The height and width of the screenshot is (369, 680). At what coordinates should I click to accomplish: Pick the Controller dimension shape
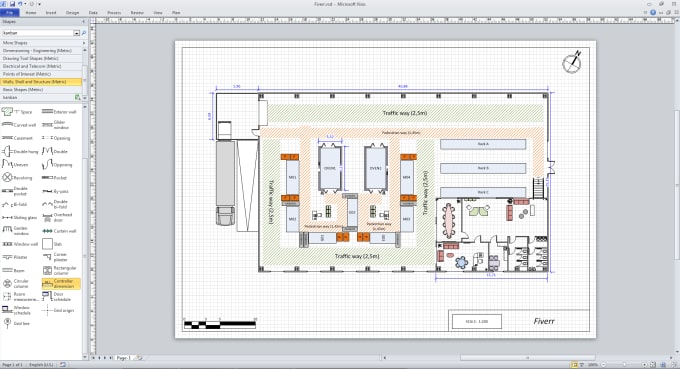(61, 284)
